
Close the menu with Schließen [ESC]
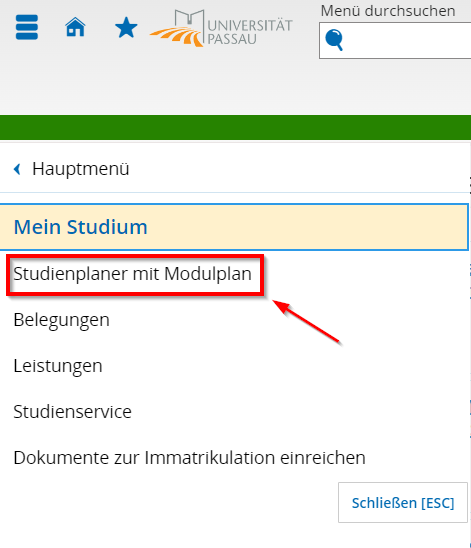[x=403, y=503]
